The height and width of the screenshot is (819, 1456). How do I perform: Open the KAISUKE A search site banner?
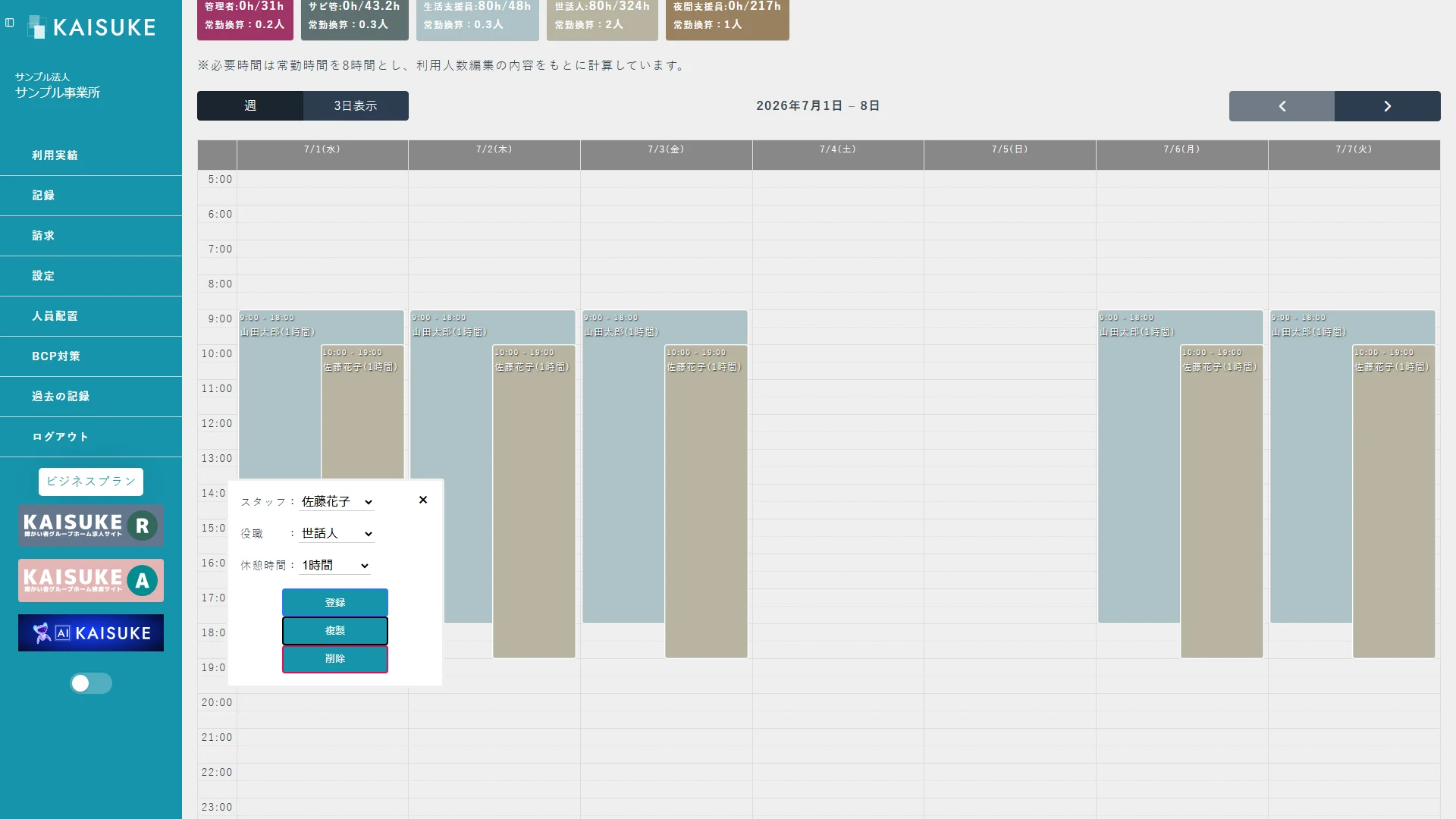[91, 581]
